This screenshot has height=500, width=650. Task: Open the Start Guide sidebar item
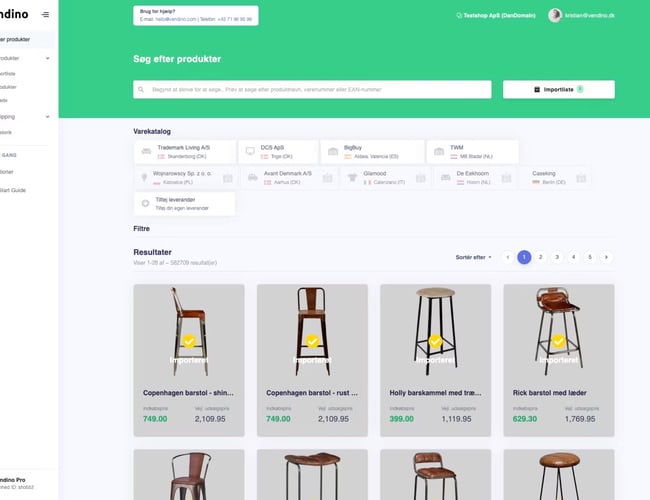click(13, 190)
